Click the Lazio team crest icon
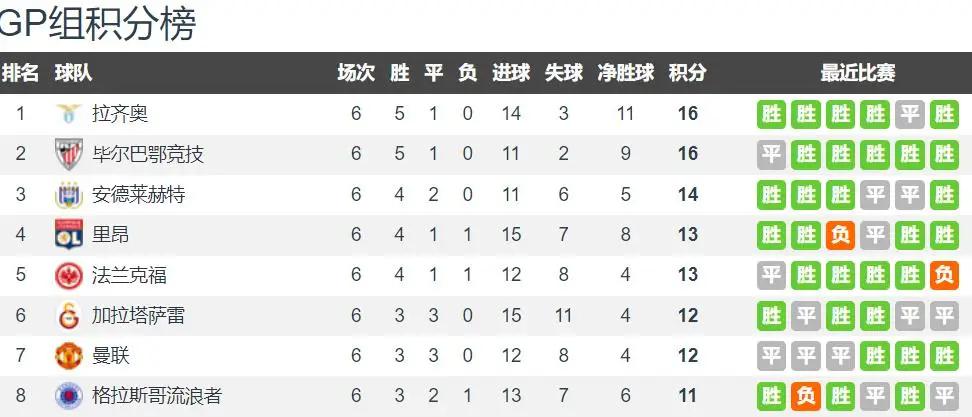 68,114
